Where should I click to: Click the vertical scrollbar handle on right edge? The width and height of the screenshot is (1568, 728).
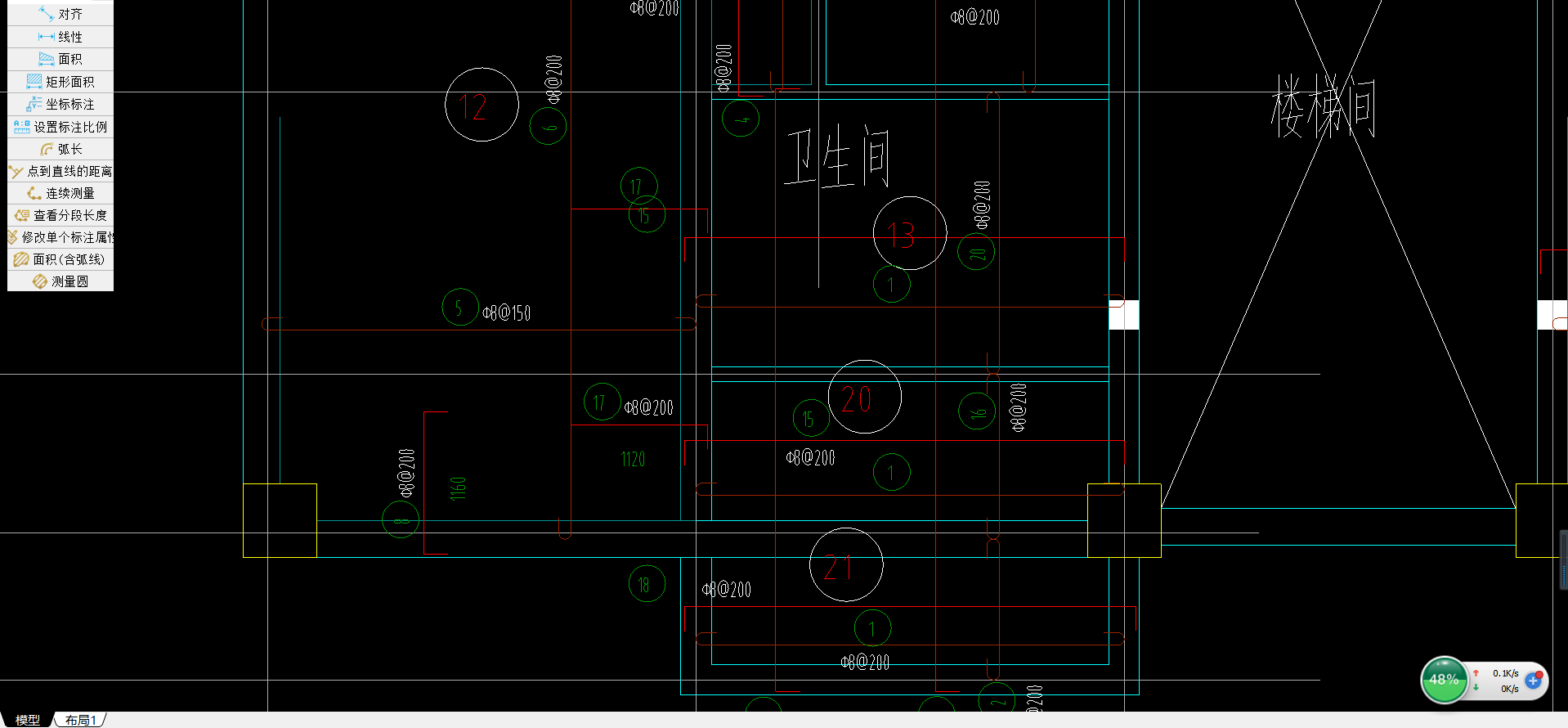pos(1563,559)
